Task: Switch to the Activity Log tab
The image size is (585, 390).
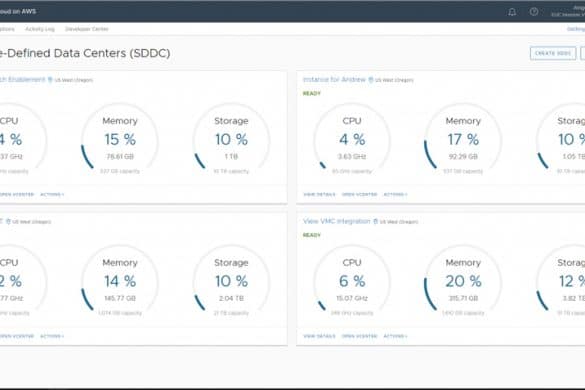Action: click(40, 29)
